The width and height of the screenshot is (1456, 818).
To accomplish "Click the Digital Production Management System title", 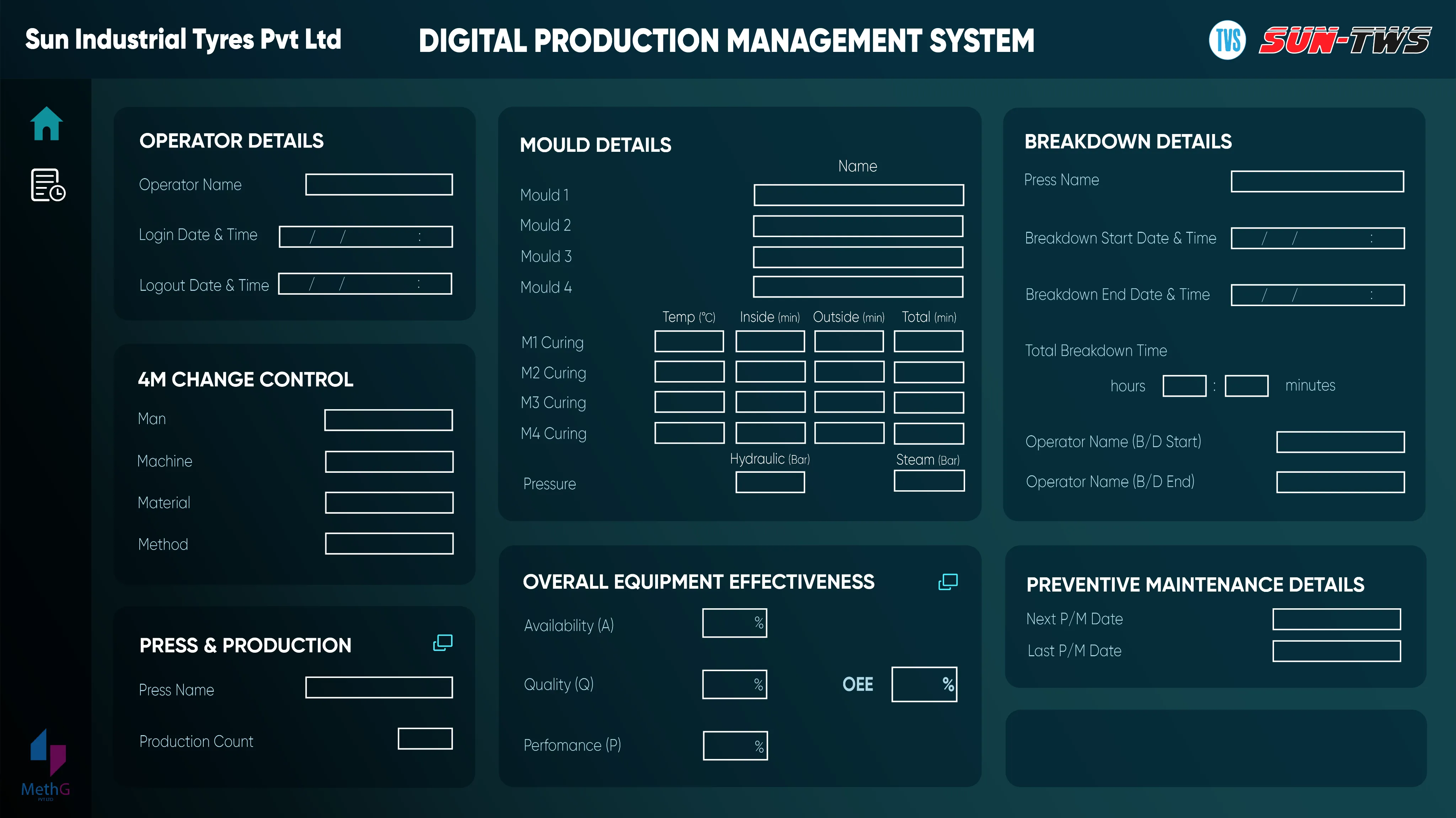I will tap(726, 41).
